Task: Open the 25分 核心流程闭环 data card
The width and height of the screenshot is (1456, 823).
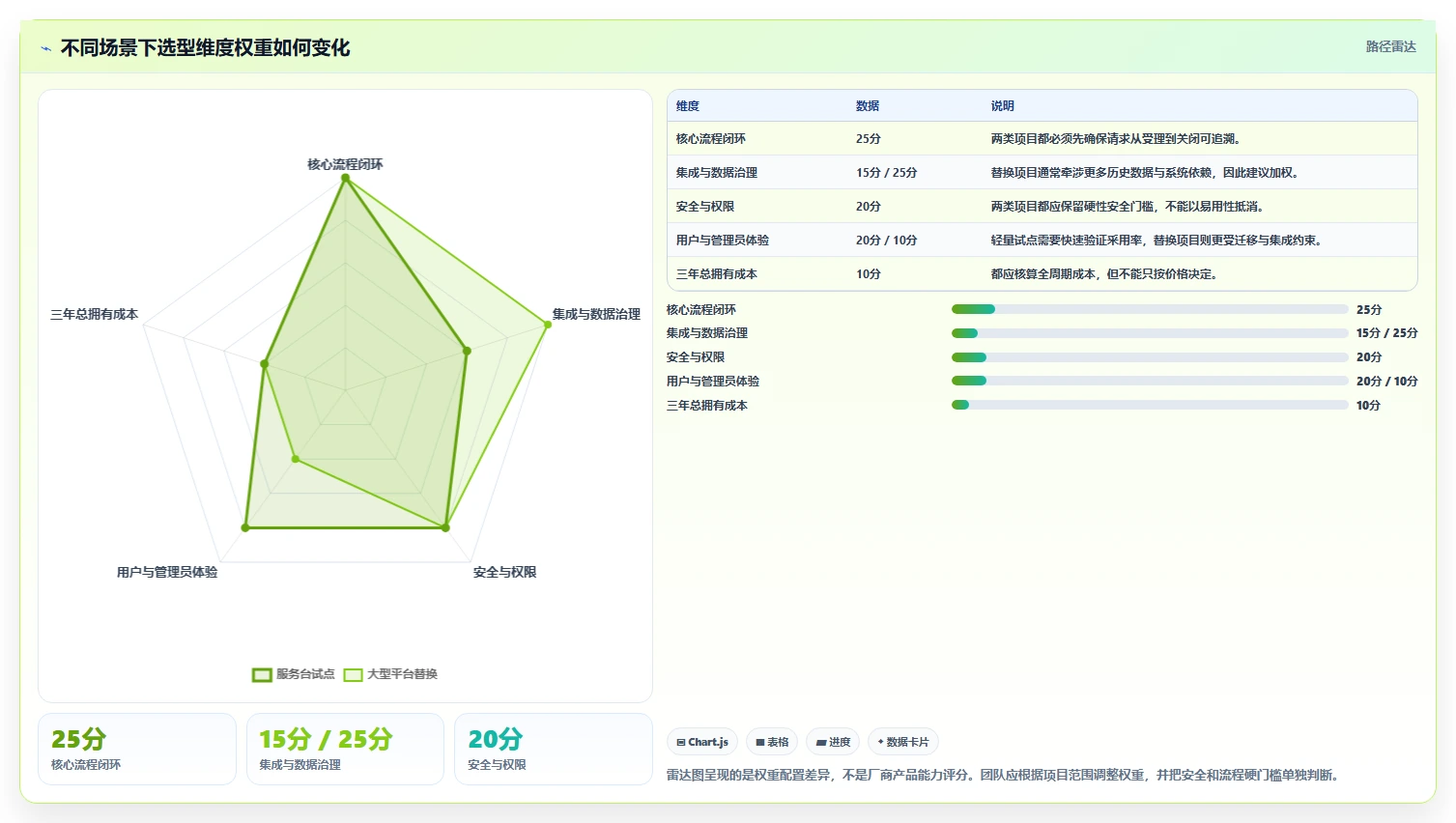Action: pos(137,750)
